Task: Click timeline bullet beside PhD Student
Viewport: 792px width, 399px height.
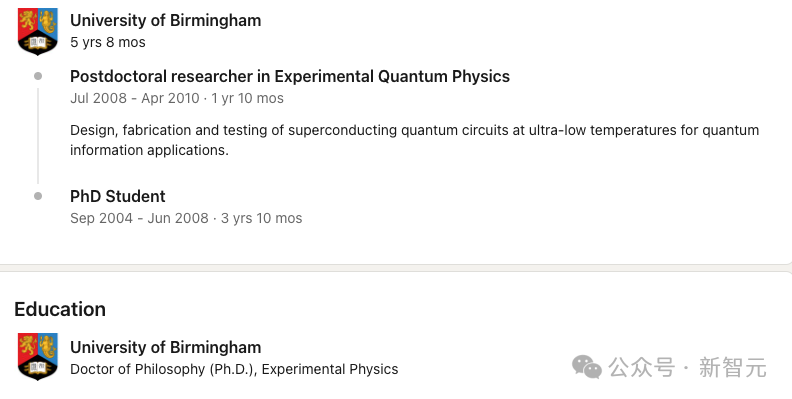Action: point(38,196)
